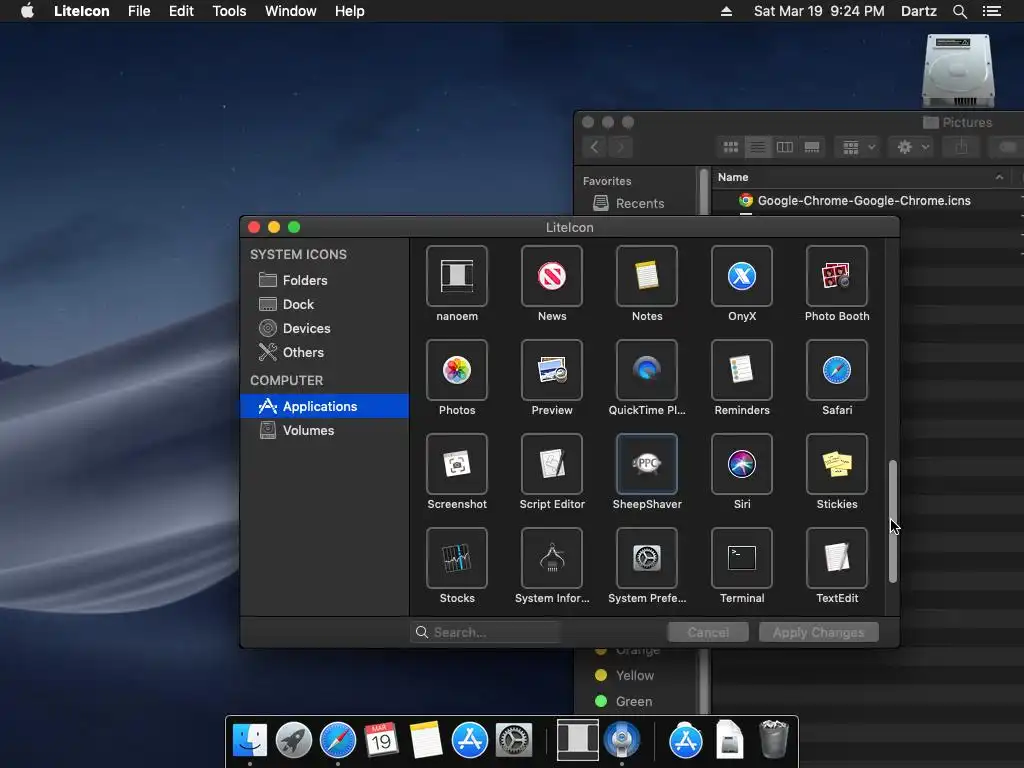Open Launchpad from the Dock

click(294, 740)
